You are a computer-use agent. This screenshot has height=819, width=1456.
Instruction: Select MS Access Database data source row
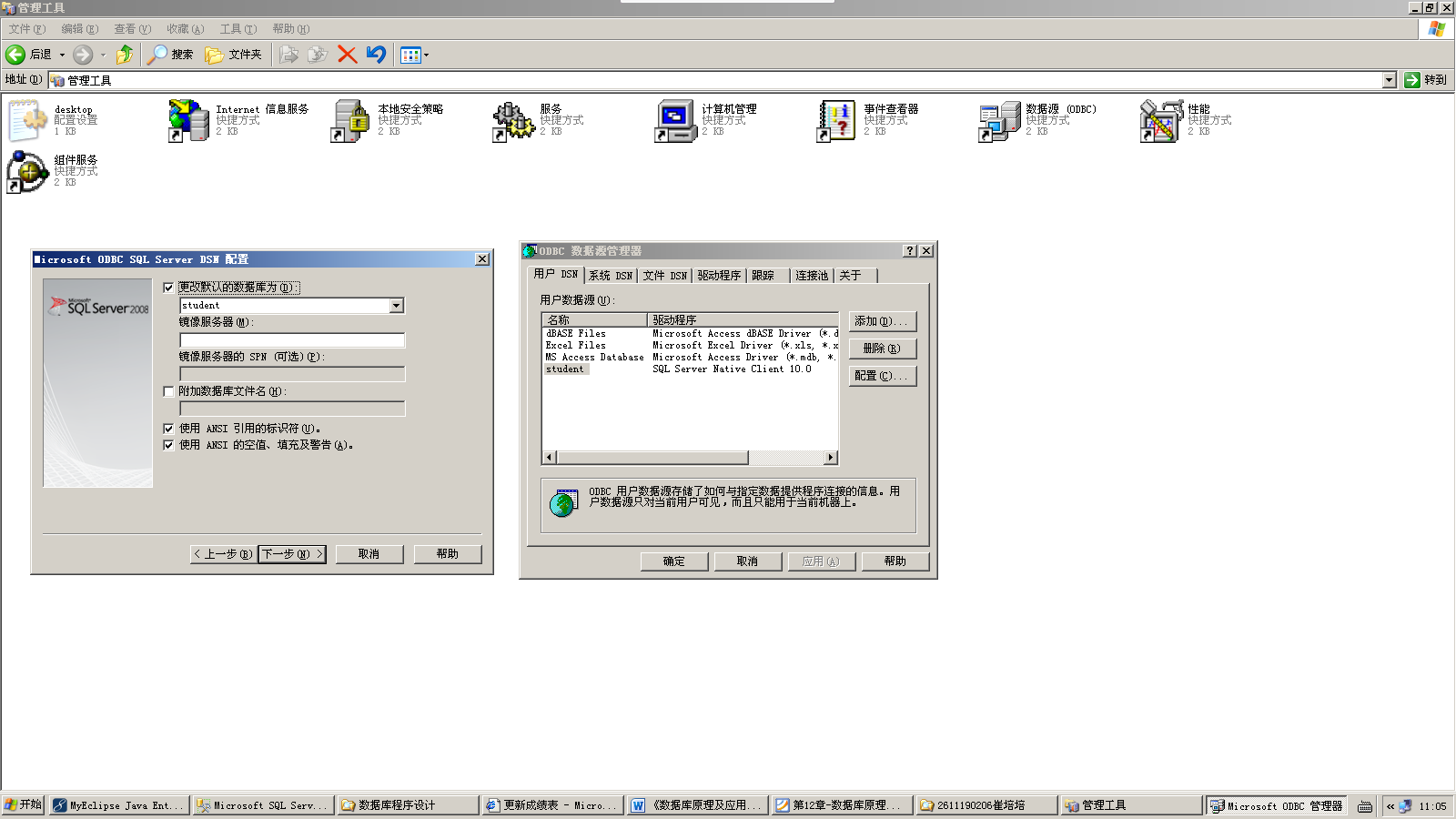(x=690, y=358)
